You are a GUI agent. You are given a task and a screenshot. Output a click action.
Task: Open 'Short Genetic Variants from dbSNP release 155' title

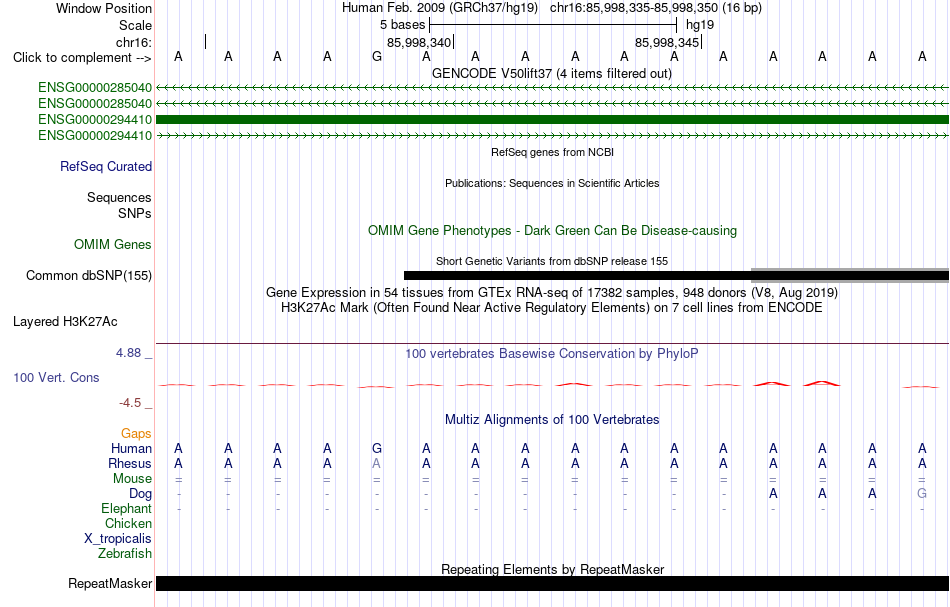pos(552,261)
